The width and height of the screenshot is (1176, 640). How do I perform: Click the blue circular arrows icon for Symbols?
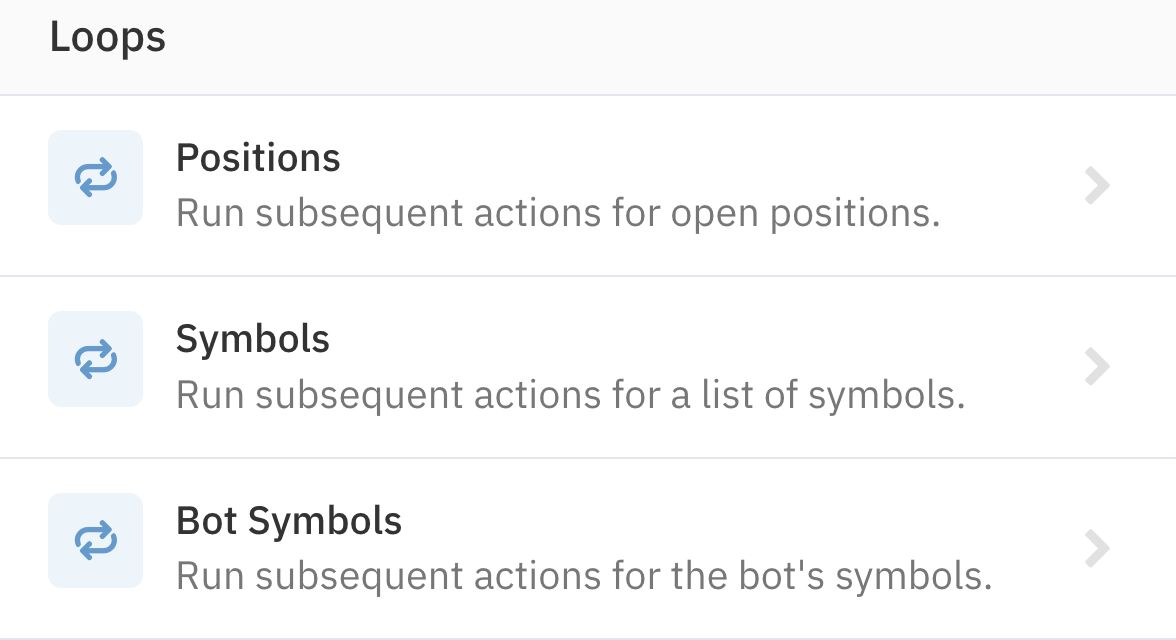tap(95, 359)
